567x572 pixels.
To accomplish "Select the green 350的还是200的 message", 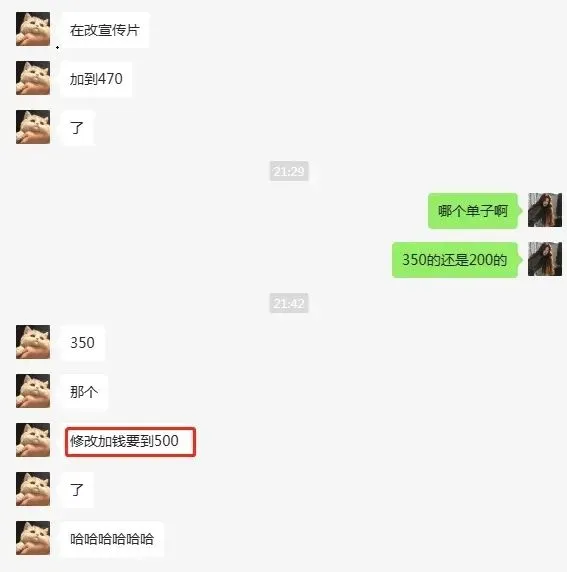I will pos(455,260).
